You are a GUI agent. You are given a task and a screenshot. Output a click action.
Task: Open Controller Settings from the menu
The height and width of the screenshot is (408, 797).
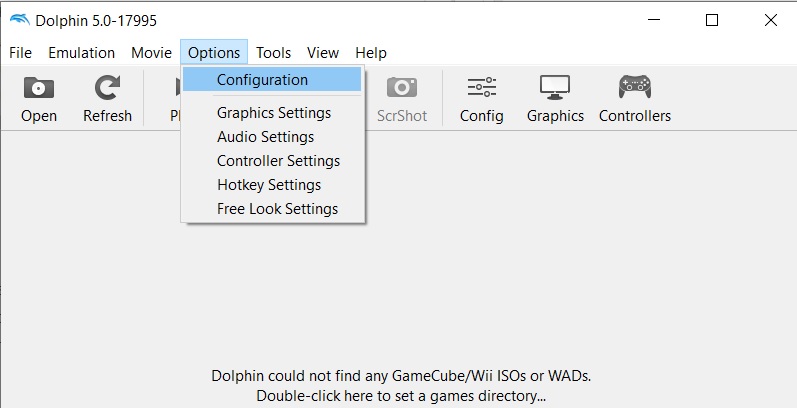pos(278,161)
